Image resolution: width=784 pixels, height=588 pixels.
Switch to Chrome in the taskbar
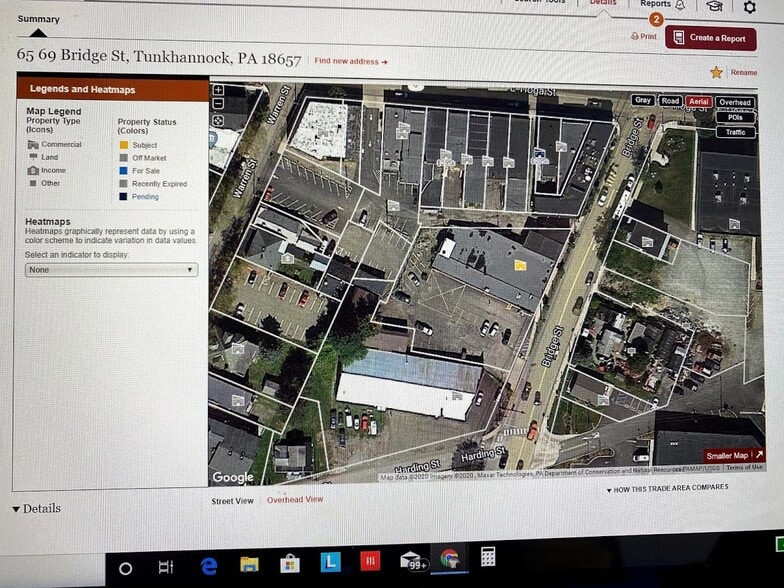[450, 558]
